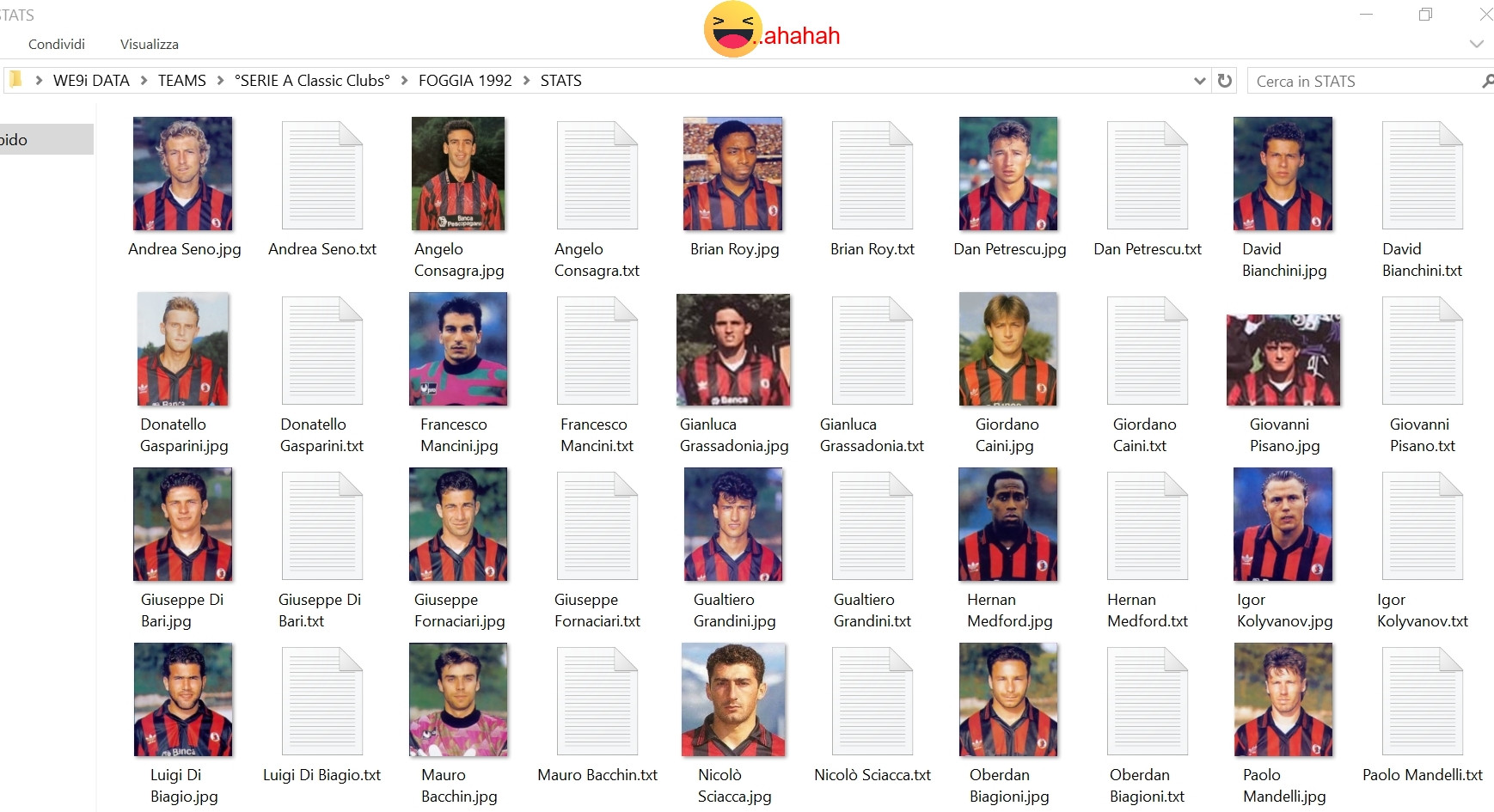Viewport: 1494px width, 812px height.
Task: Click the Cerca in STATS search field
Action: tap(1362, 81)
